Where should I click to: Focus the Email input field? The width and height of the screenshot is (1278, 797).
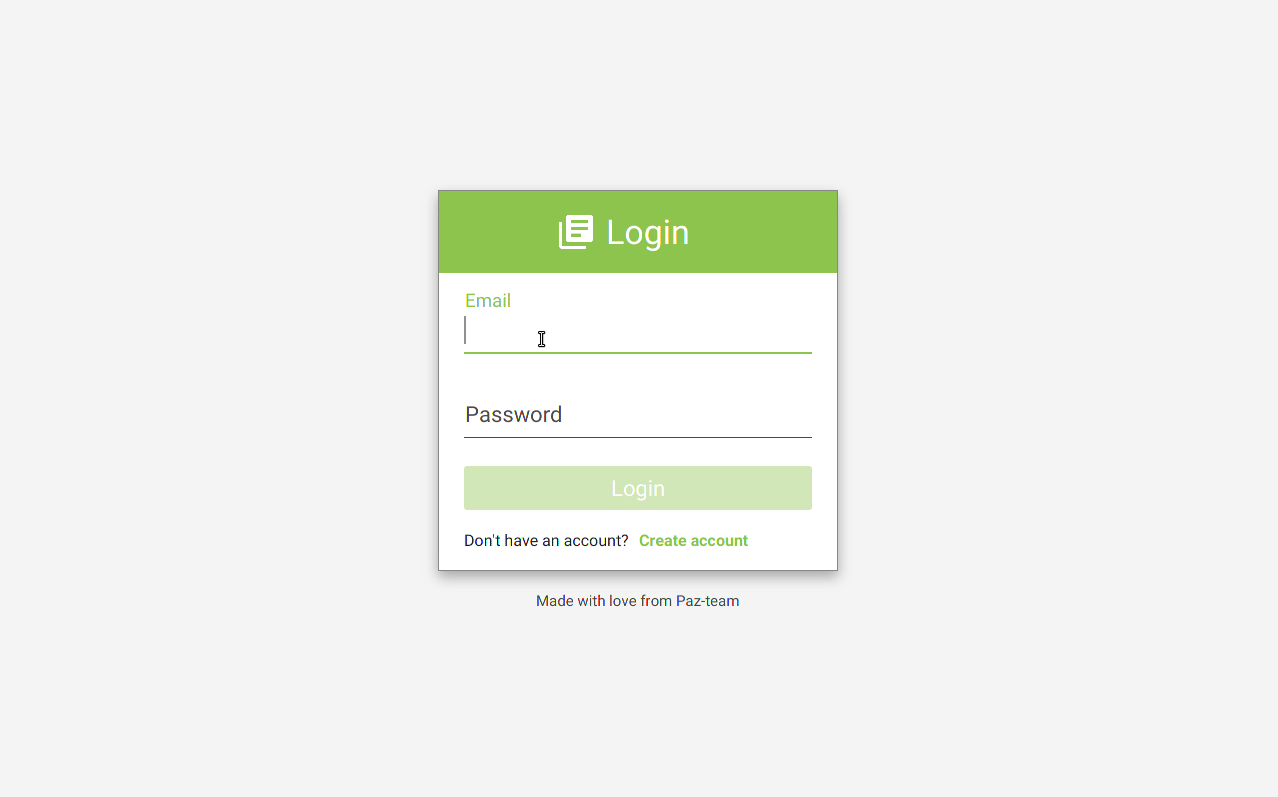pos(638,332)
